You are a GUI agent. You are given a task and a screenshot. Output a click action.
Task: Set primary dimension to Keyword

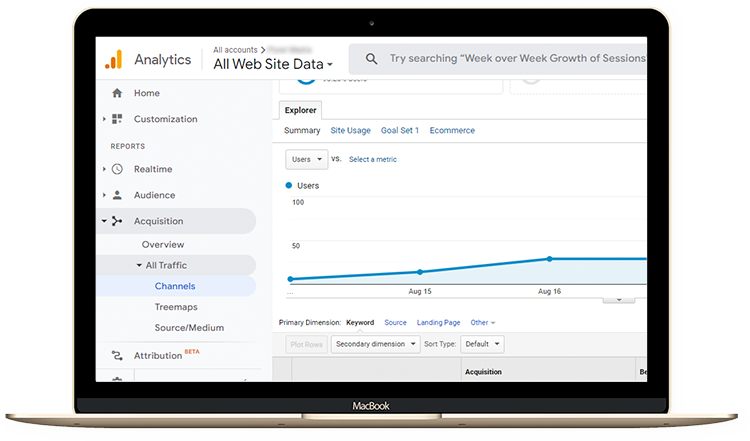tap(360, 322)
